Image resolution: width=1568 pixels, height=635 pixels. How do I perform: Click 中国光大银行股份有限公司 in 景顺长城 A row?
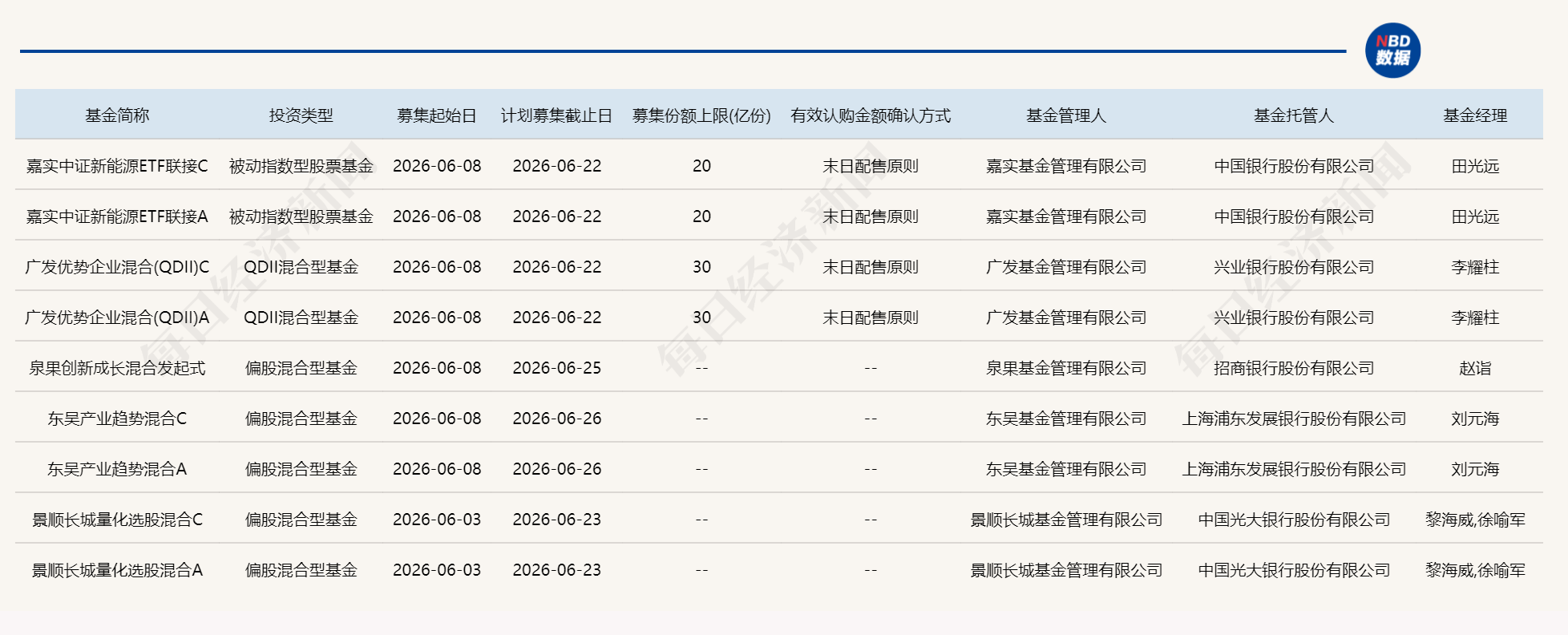coord(1294,570)
